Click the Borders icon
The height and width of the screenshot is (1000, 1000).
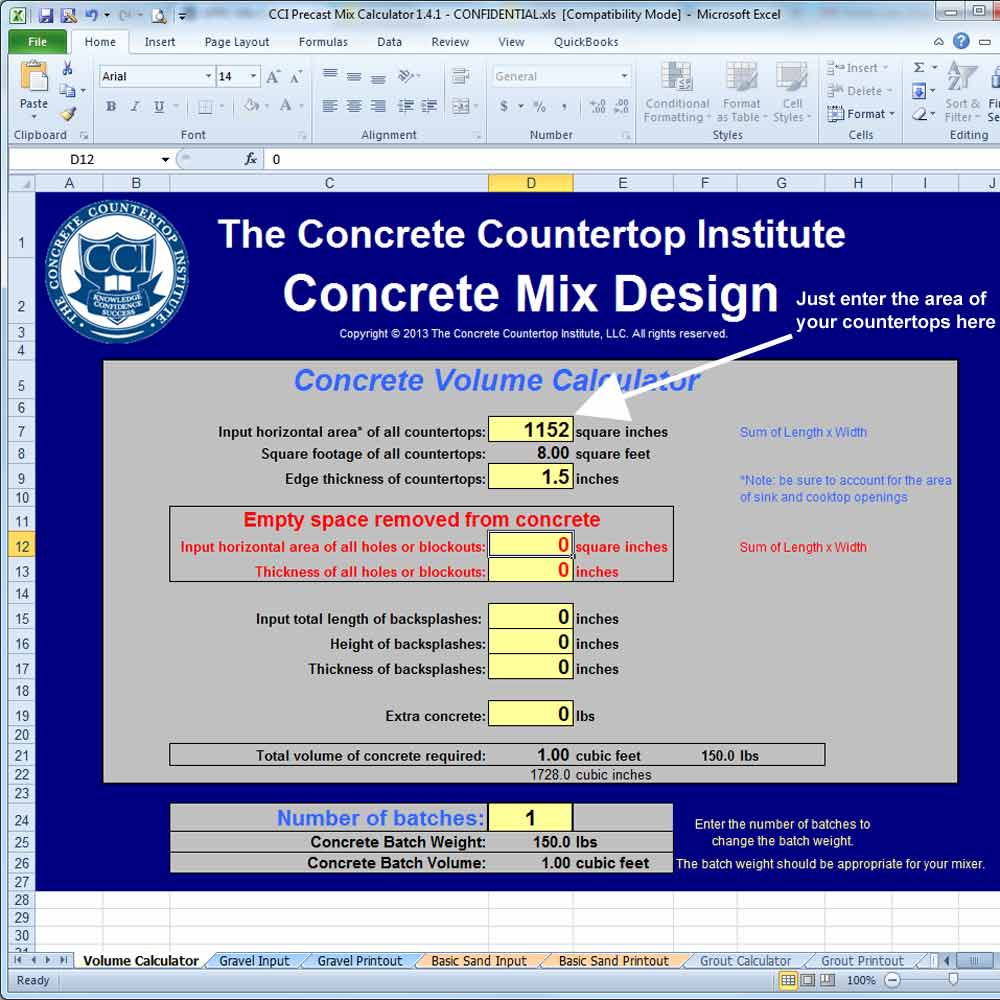(x=205, y=106)
